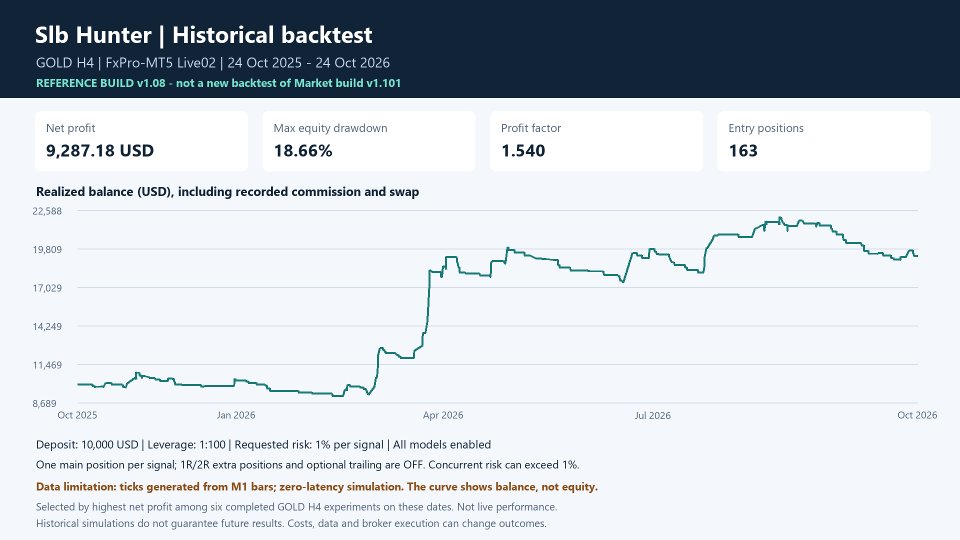Click the '19,809' y-axis label

[x=47, y=250]
